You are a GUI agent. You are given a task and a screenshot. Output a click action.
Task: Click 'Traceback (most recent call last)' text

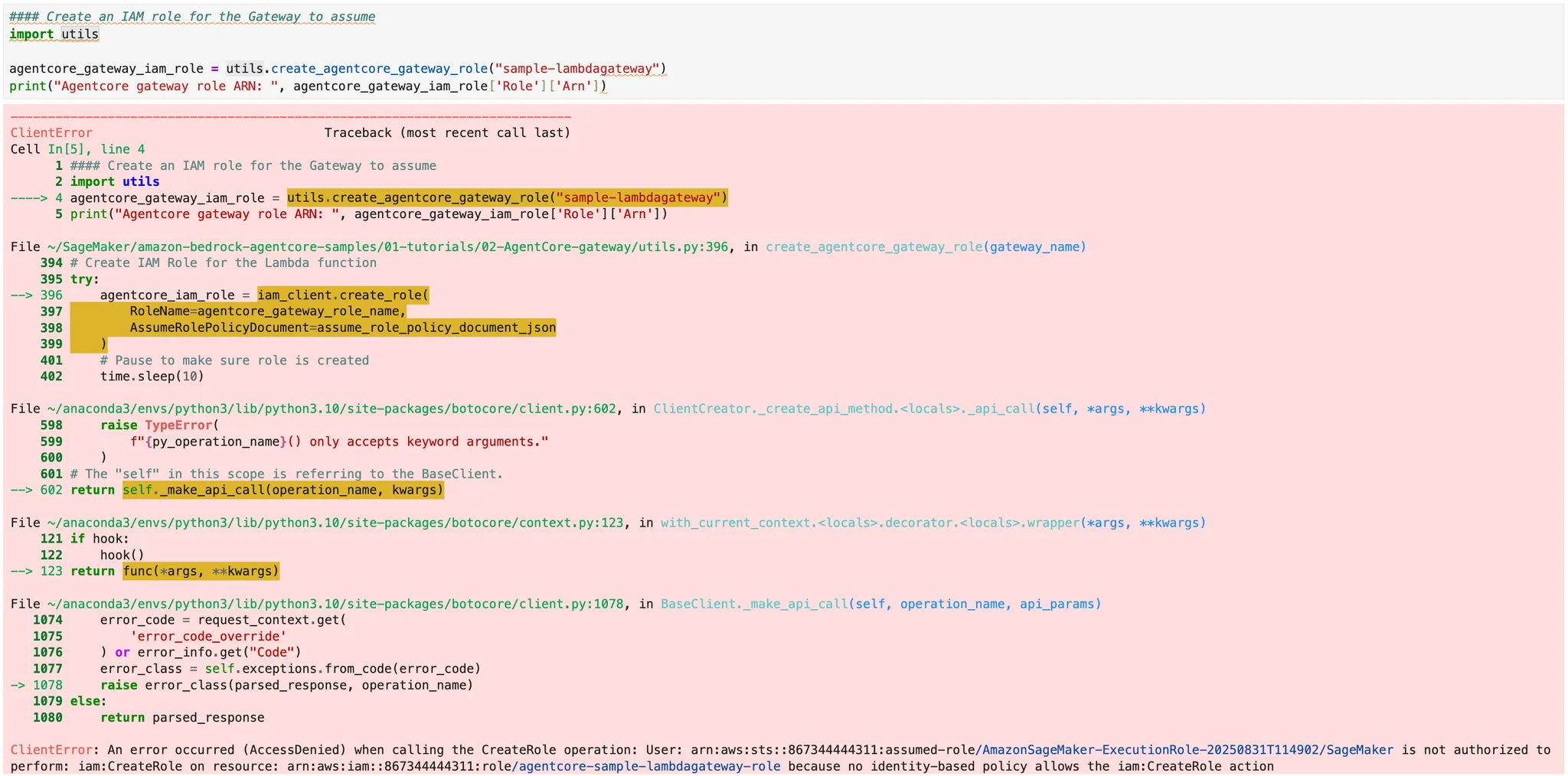click(x=447, y=133)
